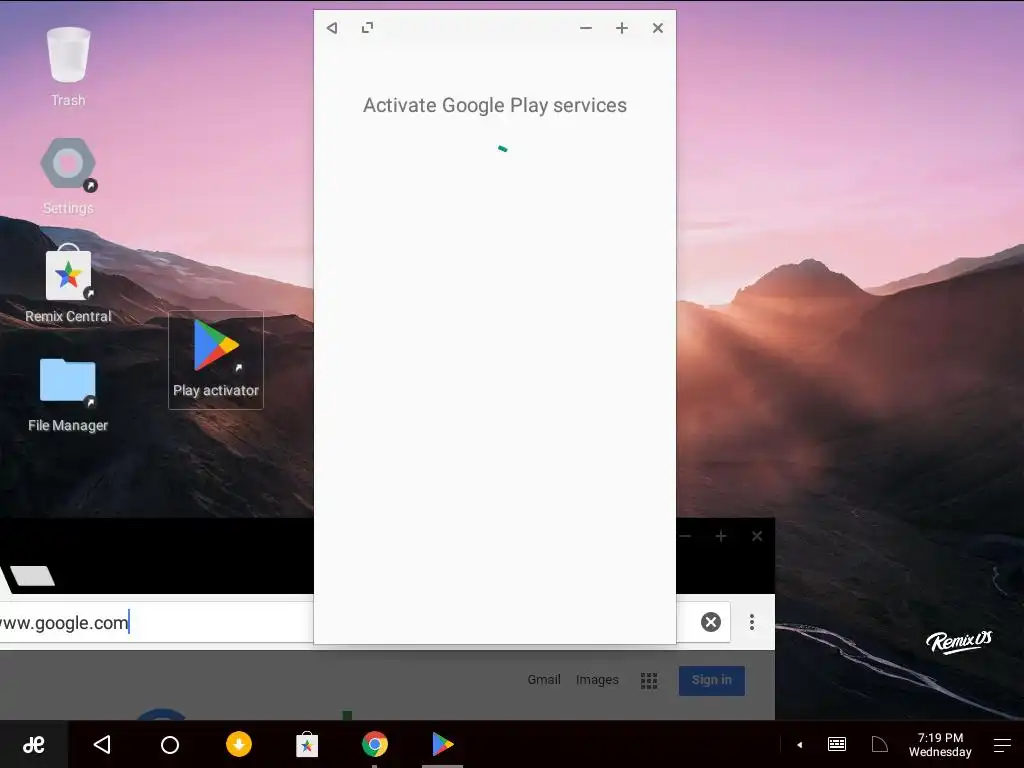Viewport: 1024px width, 768px height.
Task: Open Chrome's three-dot overflow menu
Action: pyautogui.click(x=752, y=622)
